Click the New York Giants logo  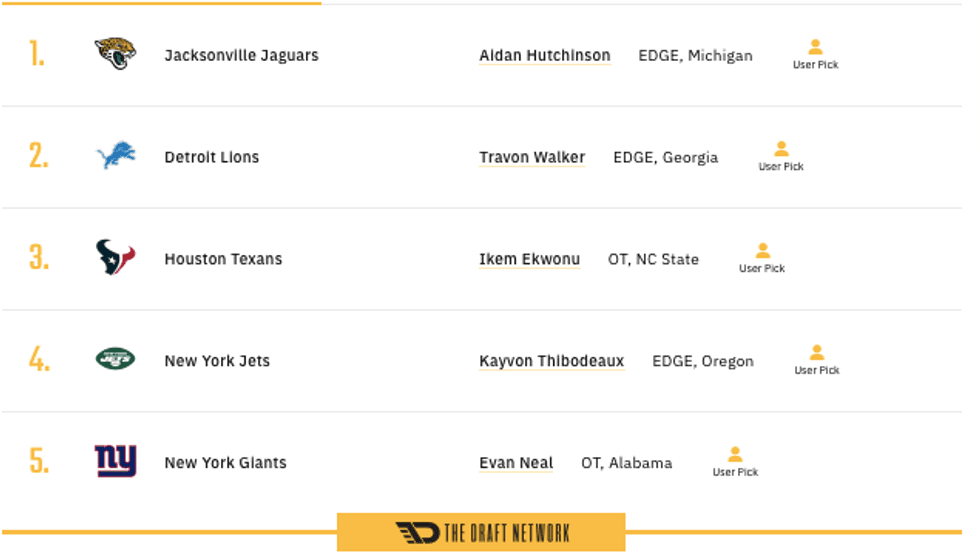[115, 461]
